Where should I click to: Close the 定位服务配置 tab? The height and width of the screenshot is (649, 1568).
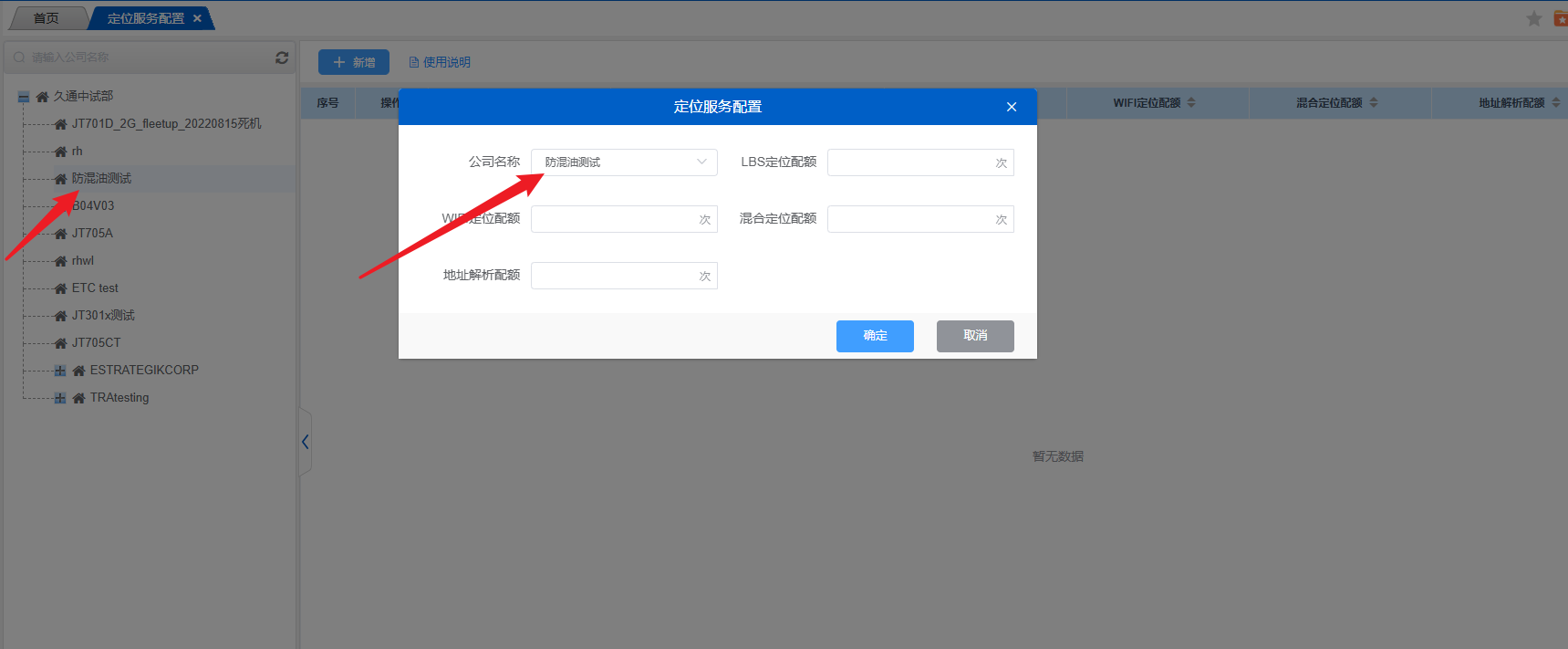[x=197, y=18]
